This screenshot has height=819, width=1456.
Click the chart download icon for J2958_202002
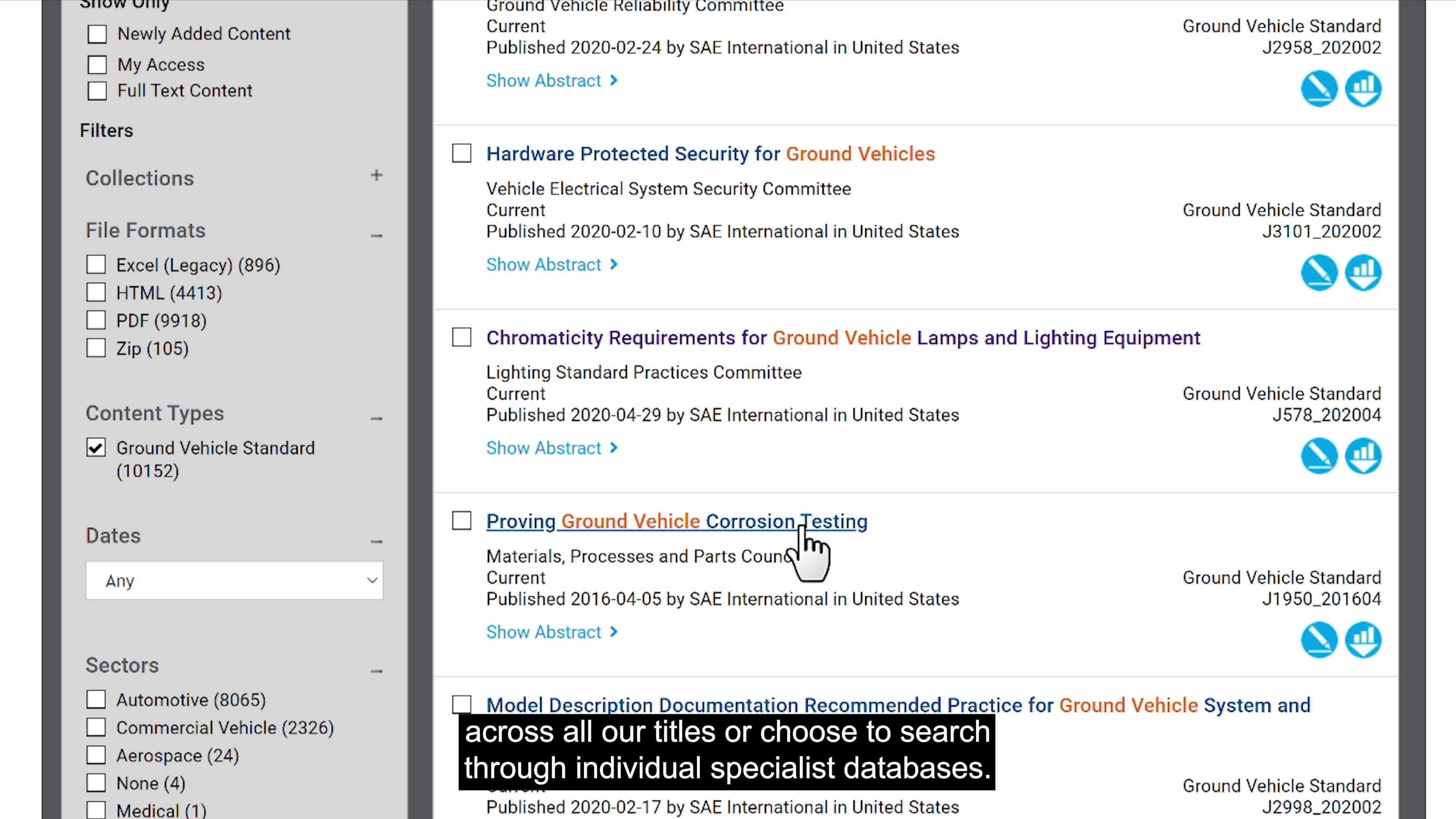click(1363, 88)
